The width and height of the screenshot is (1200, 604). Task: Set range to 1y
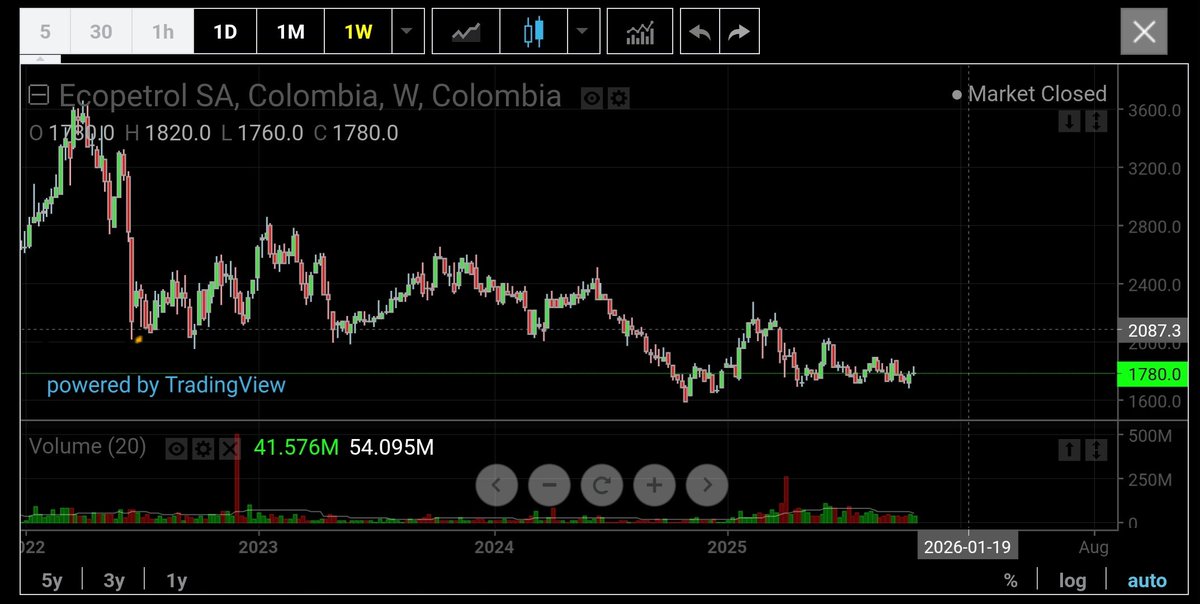[x=176, y=580]
